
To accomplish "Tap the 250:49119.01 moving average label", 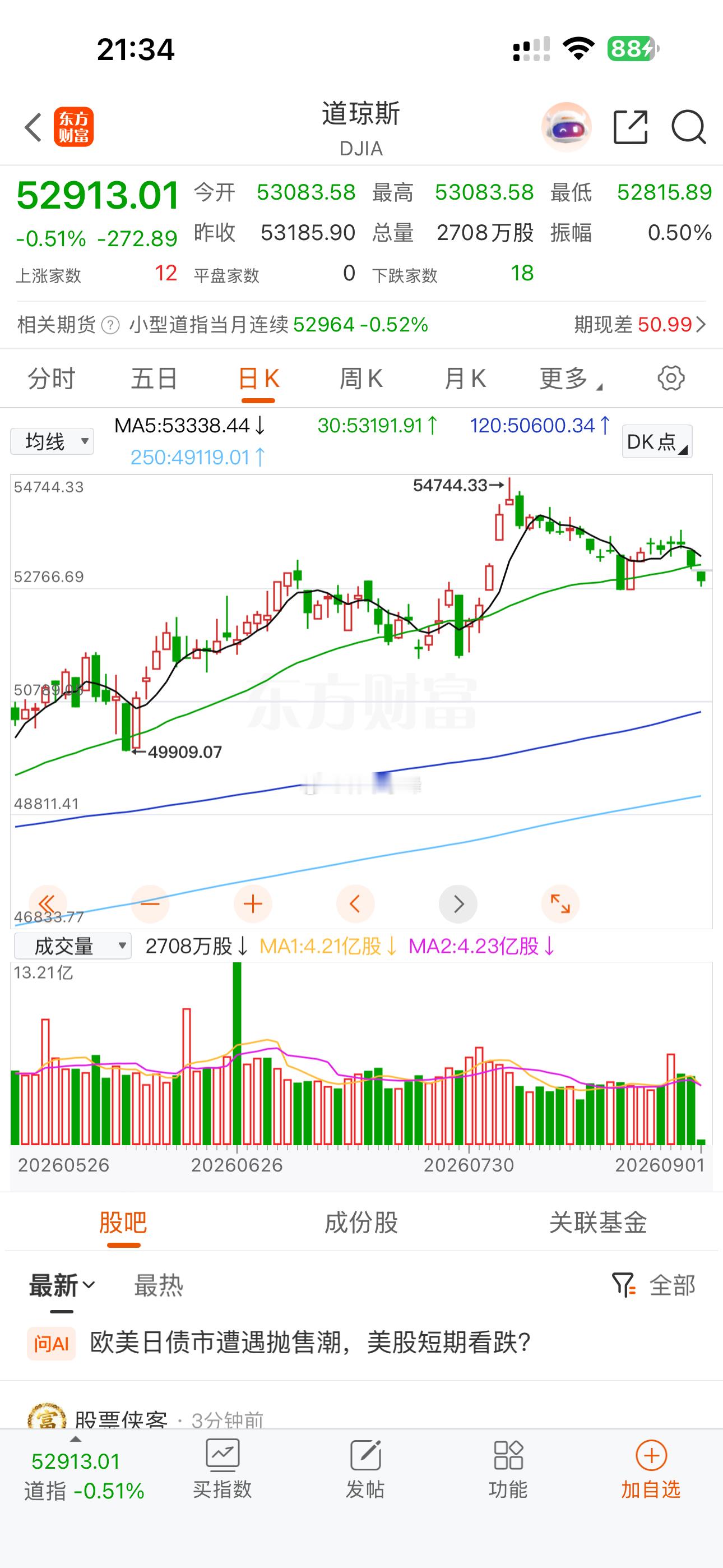I will click(198, 456).
